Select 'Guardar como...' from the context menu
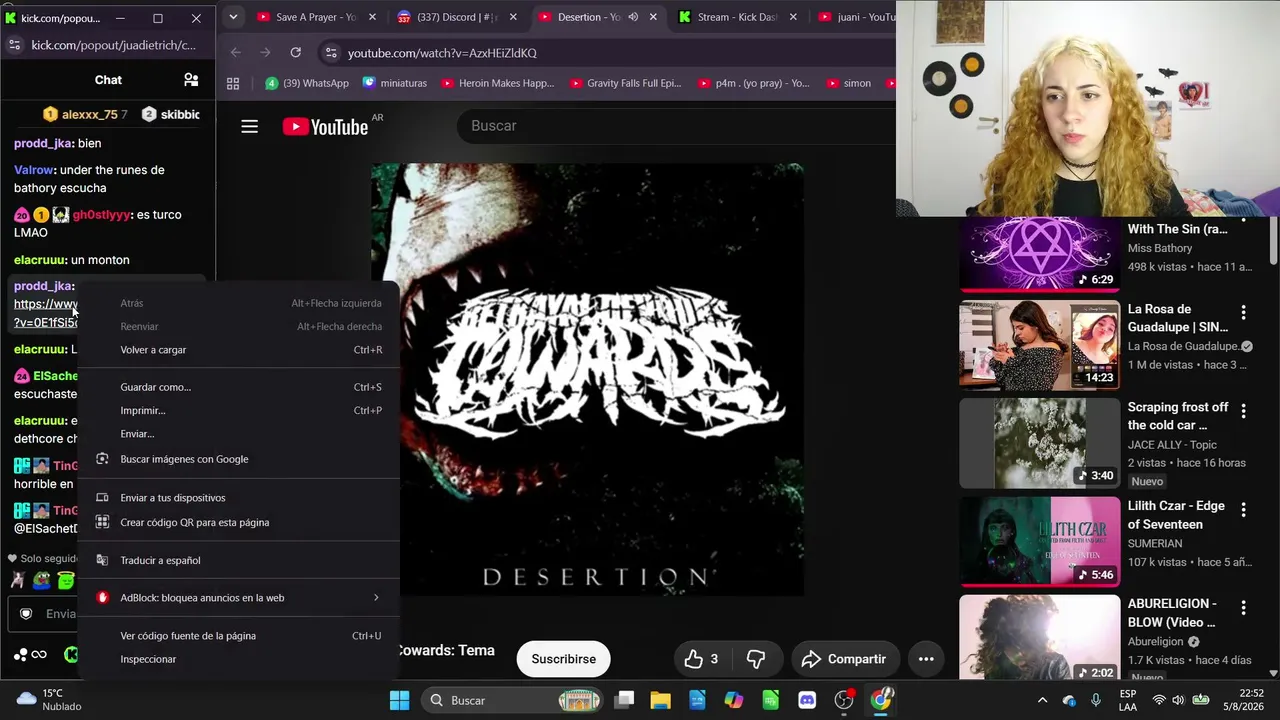1280x720 pixels. (x=239, y=387)
